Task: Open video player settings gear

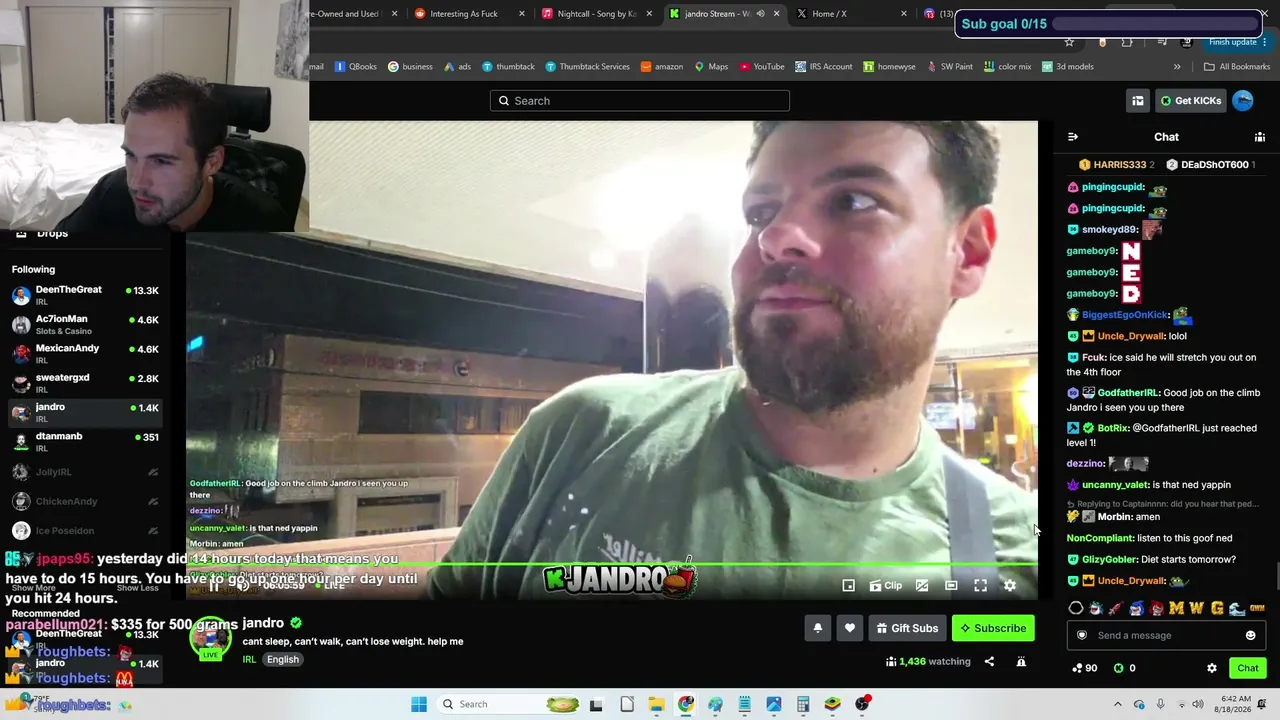Action: click(1010, 586)
